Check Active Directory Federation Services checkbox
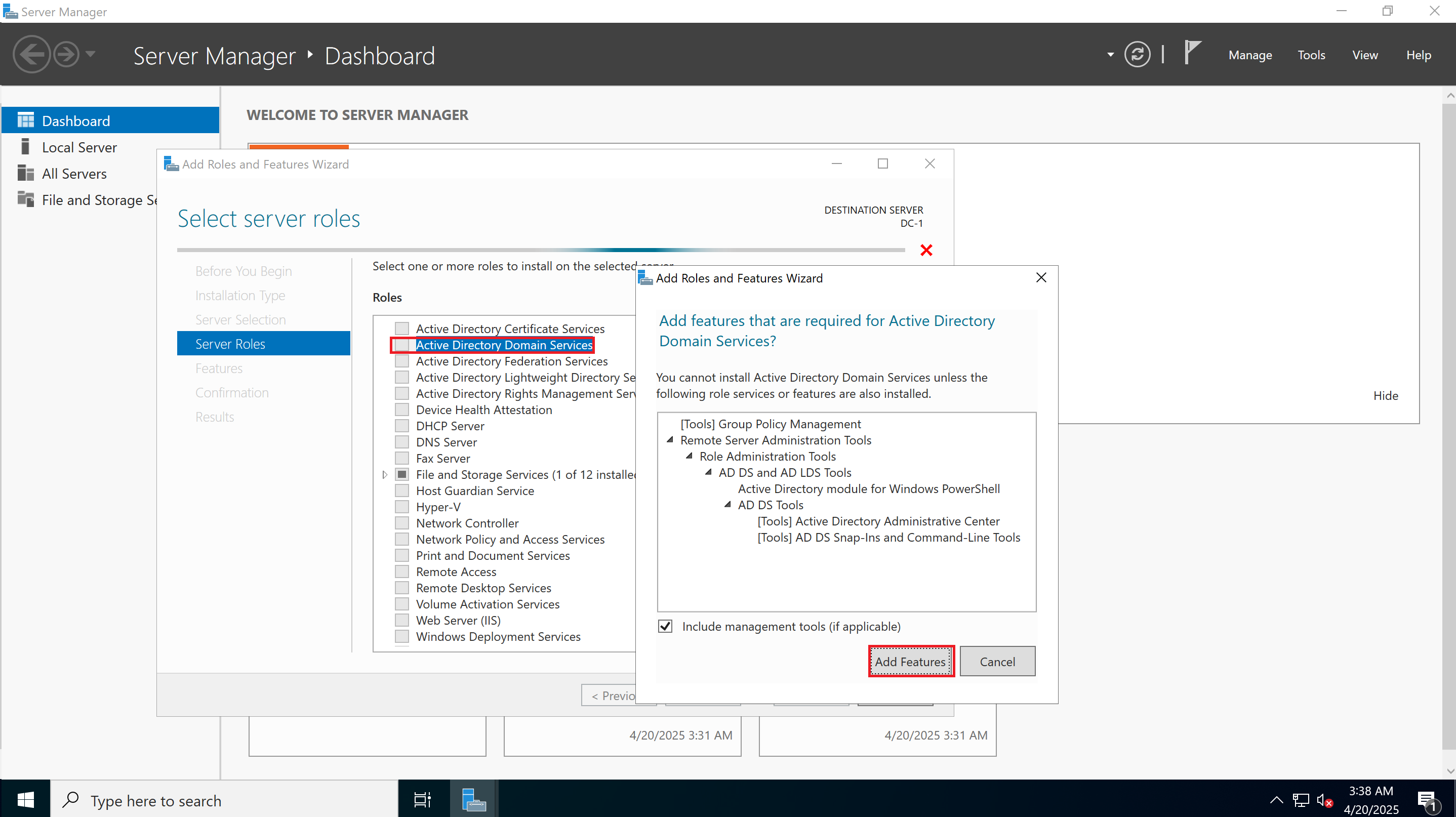The width and height of the screenshot is (1456, 817). (401, 361)
